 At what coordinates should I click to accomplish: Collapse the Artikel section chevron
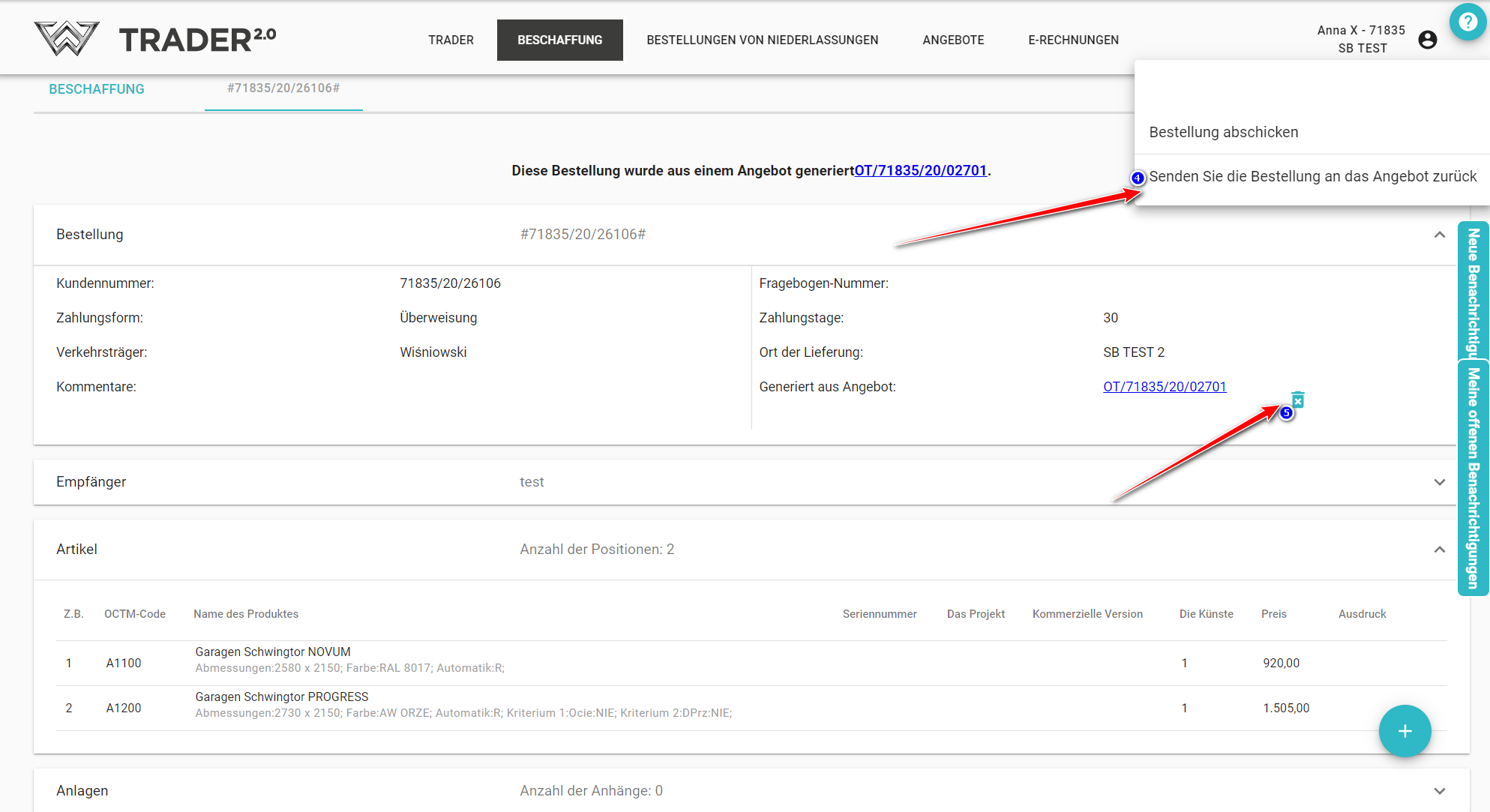[x=1439, y=550]
